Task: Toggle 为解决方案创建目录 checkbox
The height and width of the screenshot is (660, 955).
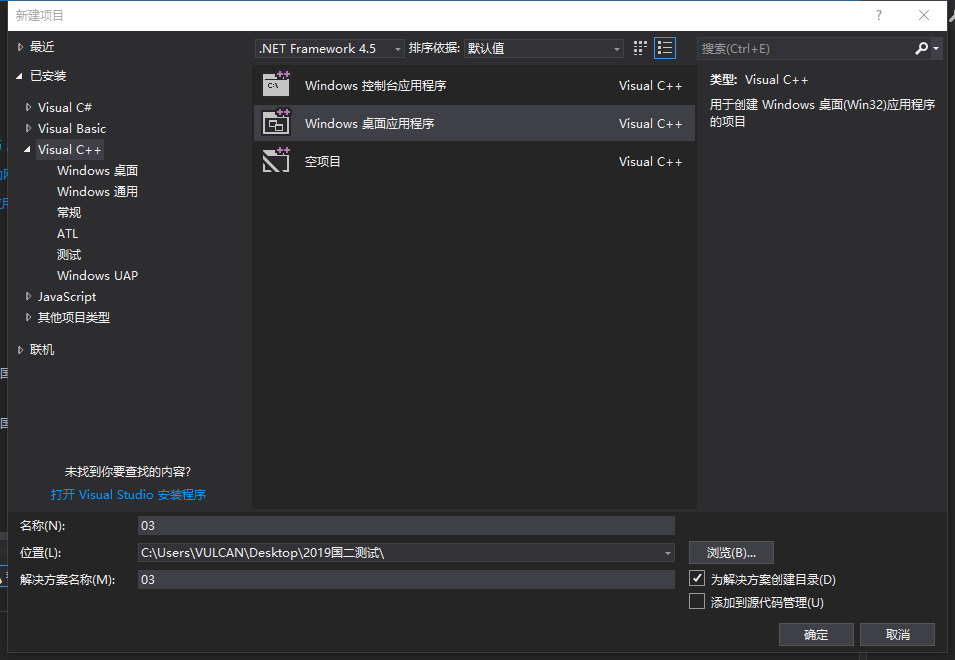Action: (697, 578)
